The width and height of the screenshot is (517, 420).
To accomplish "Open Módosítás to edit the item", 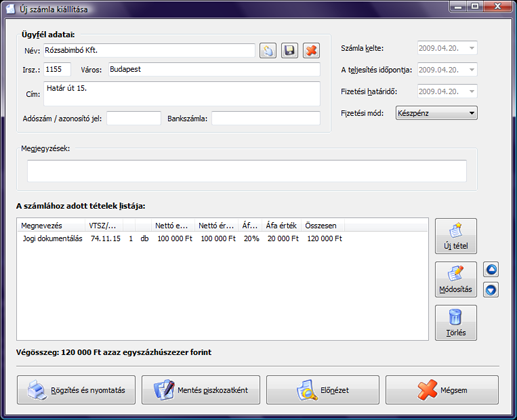I will pyautogui.click(x=456, y=279).
